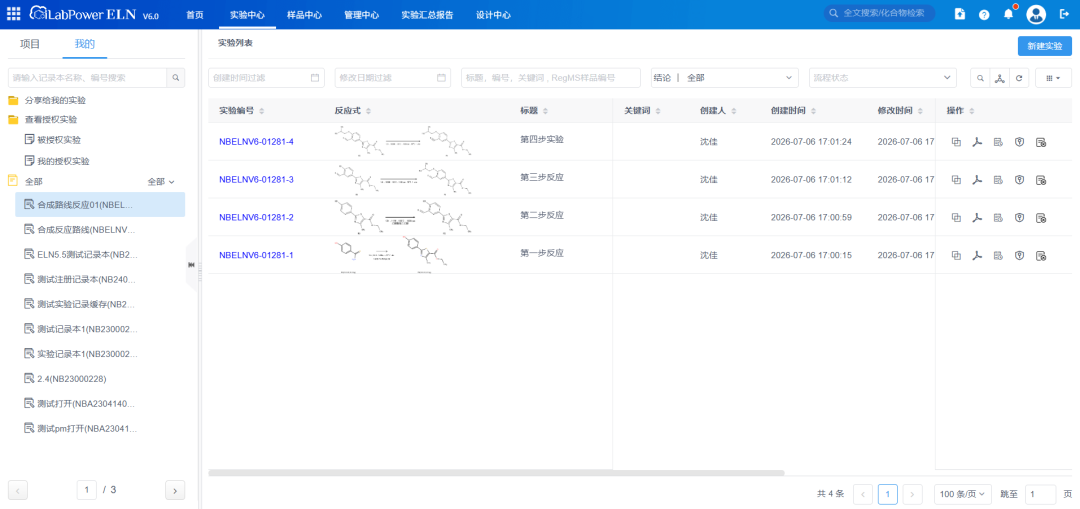The height and width of the screenshot is (509, 1080).
Task: Open the column settings grid dropdown
Action: coord(1053,78)
